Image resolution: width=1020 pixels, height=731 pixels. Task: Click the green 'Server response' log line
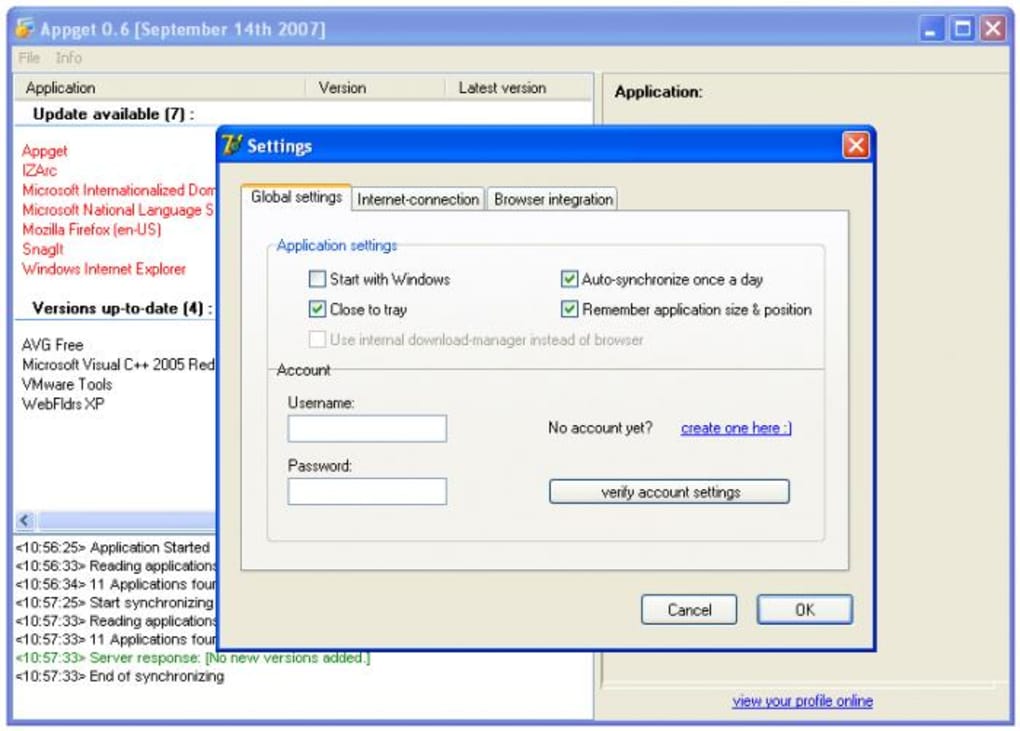[x=193, y=658]
